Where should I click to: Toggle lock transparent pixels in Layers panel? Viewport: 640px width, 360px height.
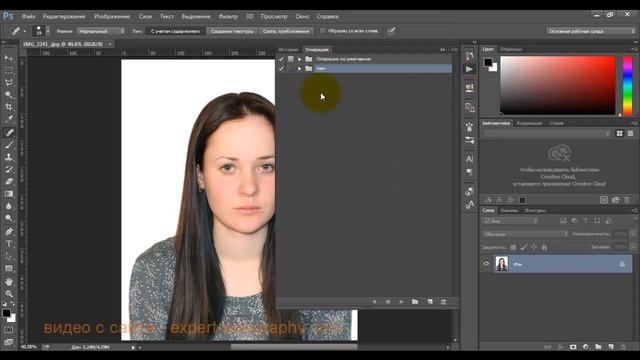click(513, 247)
